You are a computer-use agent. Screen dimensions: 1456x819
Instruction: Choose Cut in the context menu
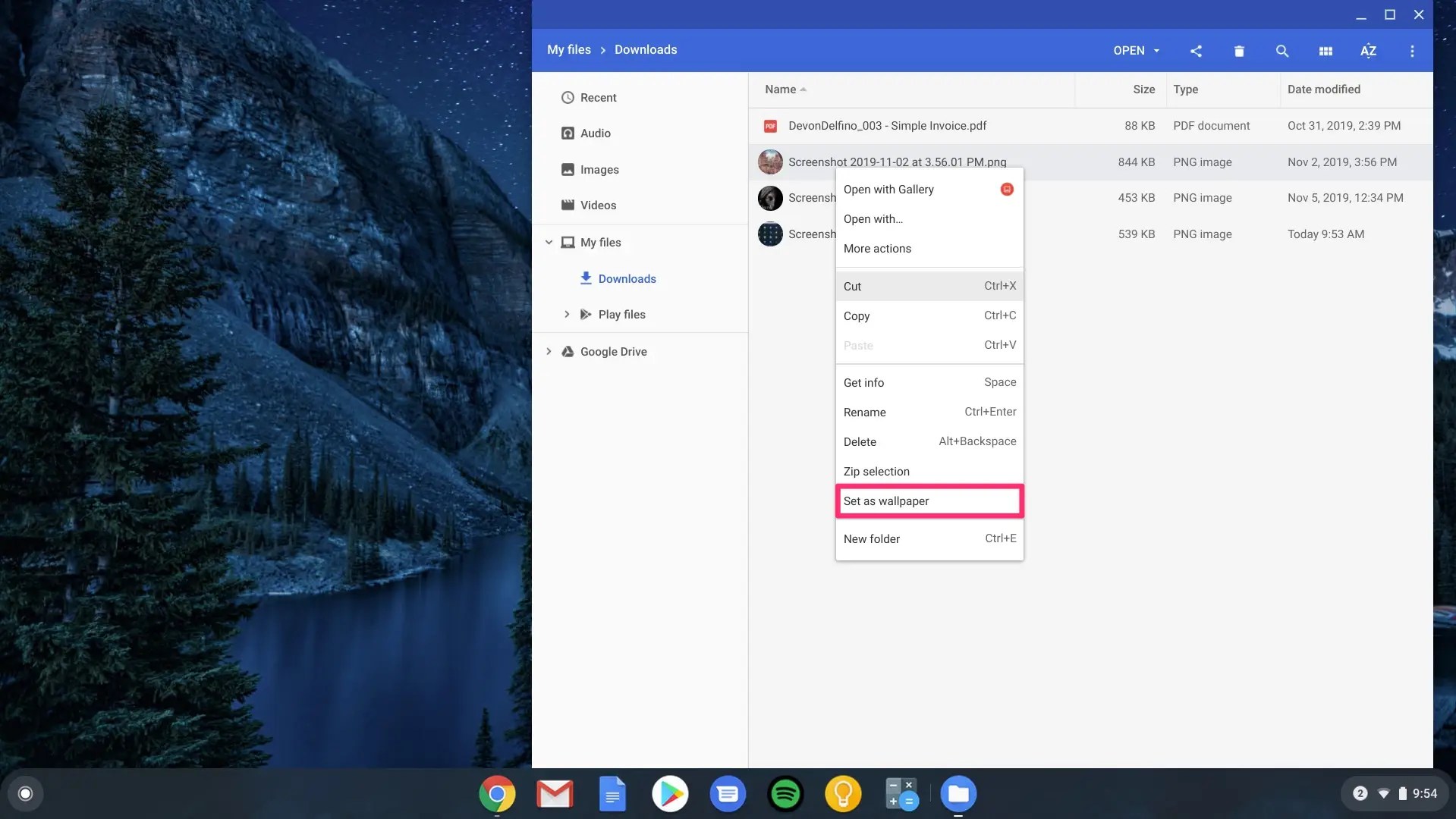pyautogui.click(x=929, y=287)
